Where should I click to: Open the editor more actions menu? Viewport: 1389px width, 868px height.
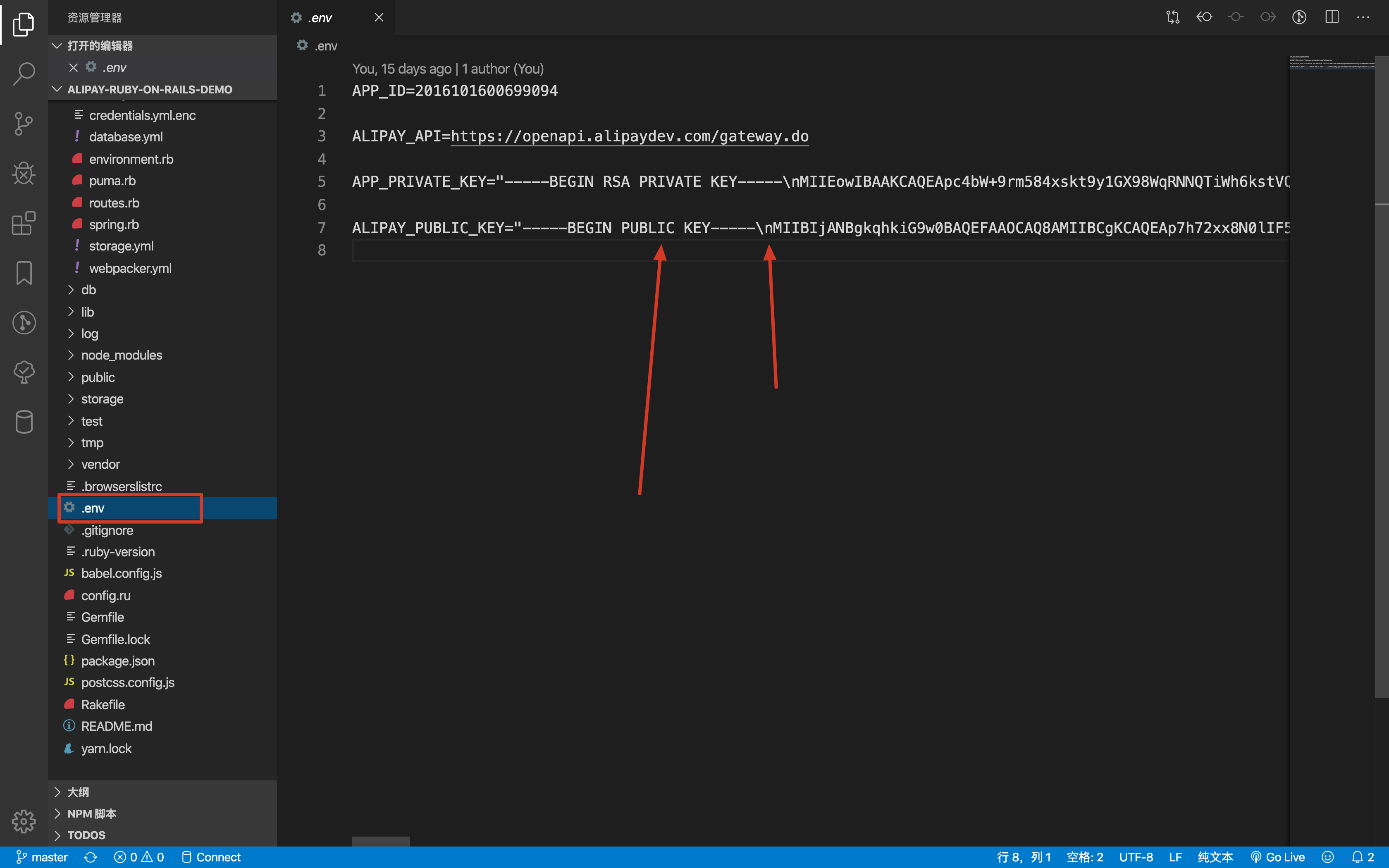[1363, 17]
